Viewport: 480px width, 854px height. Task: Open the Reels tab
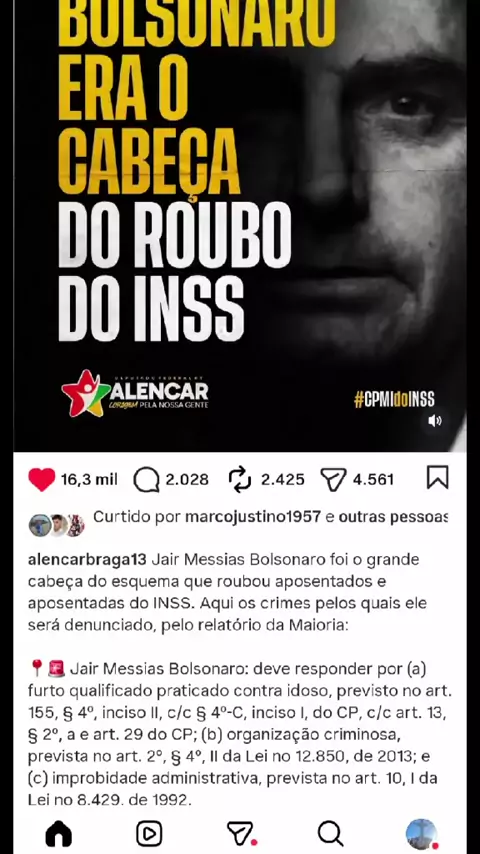(149, 833)
